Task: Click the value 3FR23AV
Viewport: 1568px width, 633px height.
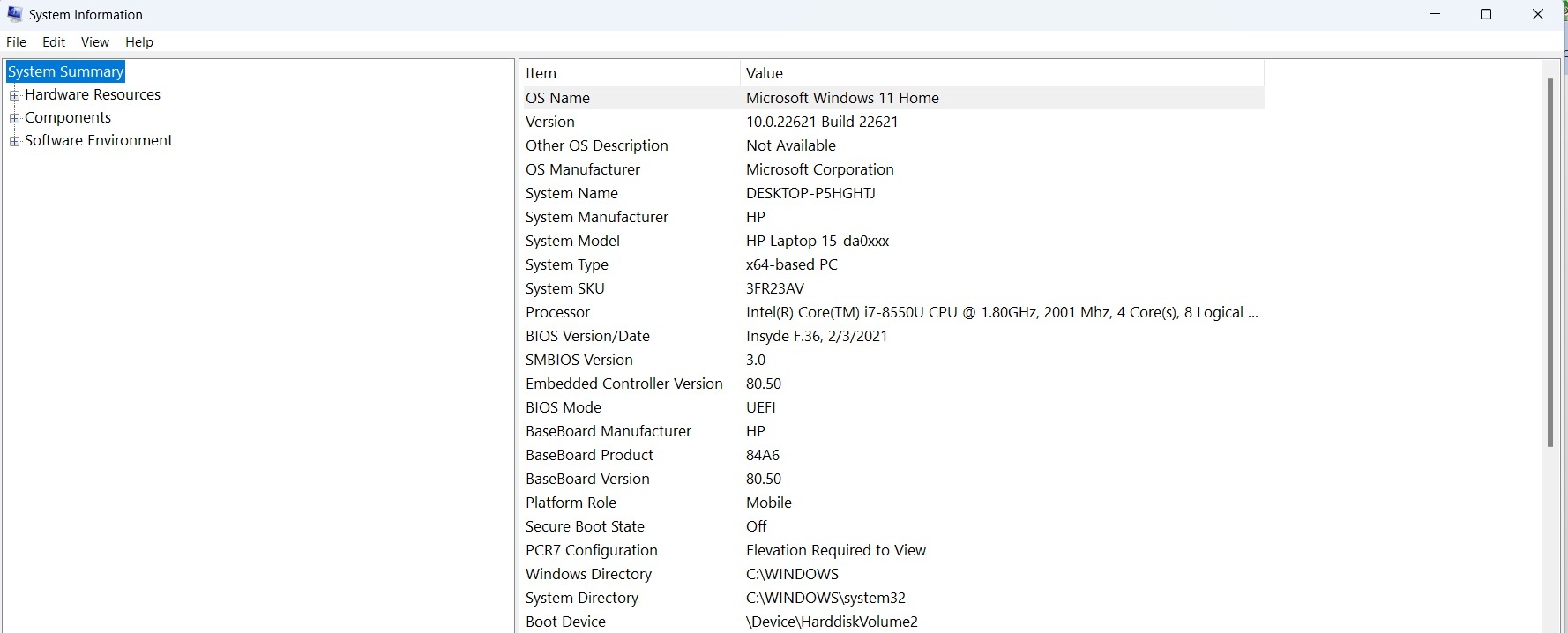Action: [x=775, y=288]
